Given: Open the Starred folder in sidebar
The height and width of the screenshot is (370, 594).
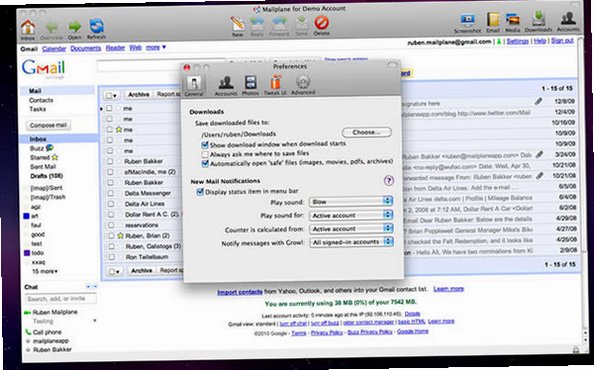Looking at the screenshot, I should pyautogui.click(x=39, y=157).
